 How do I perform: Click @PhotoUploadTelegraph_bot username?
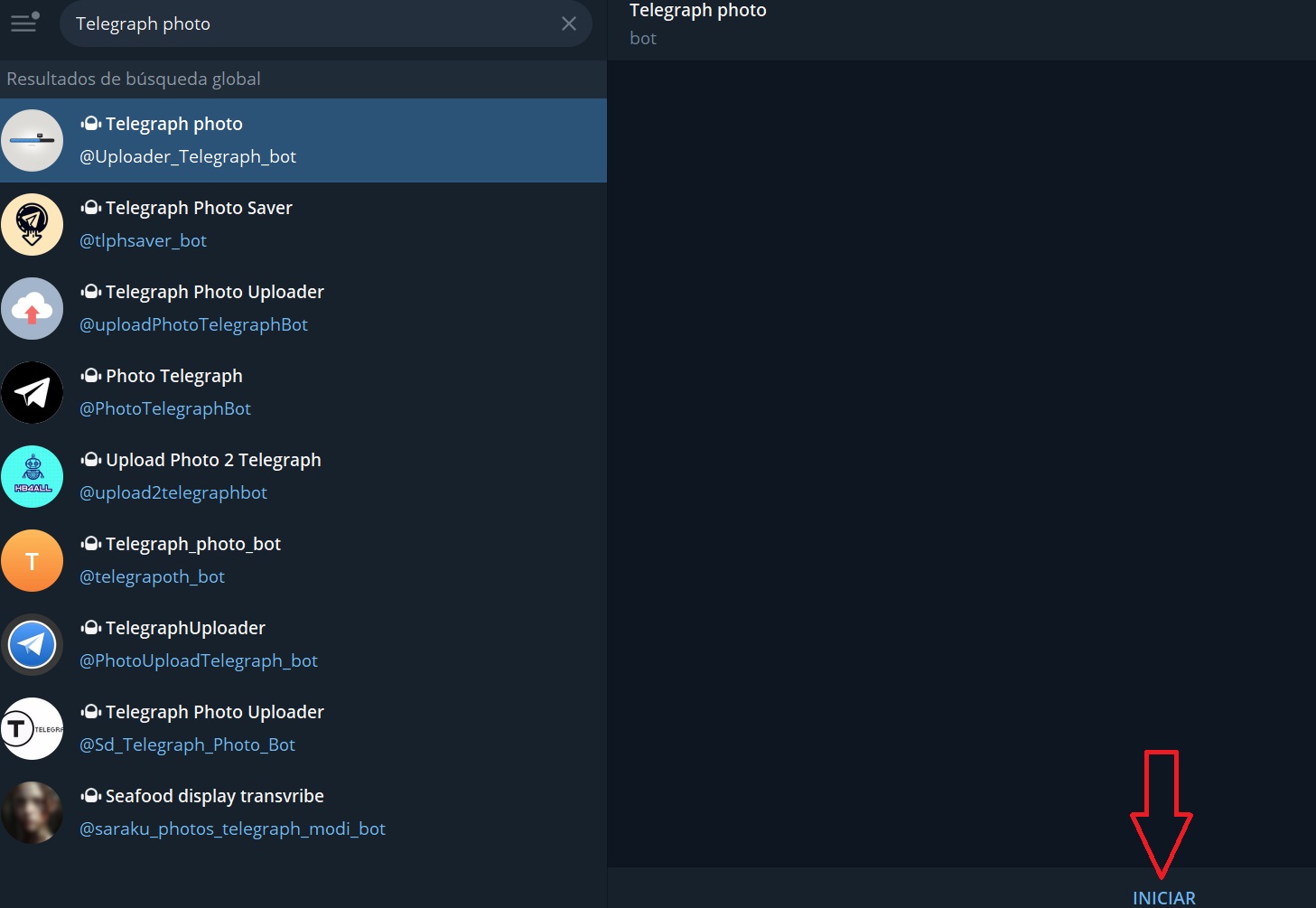(x=199, y=661)
